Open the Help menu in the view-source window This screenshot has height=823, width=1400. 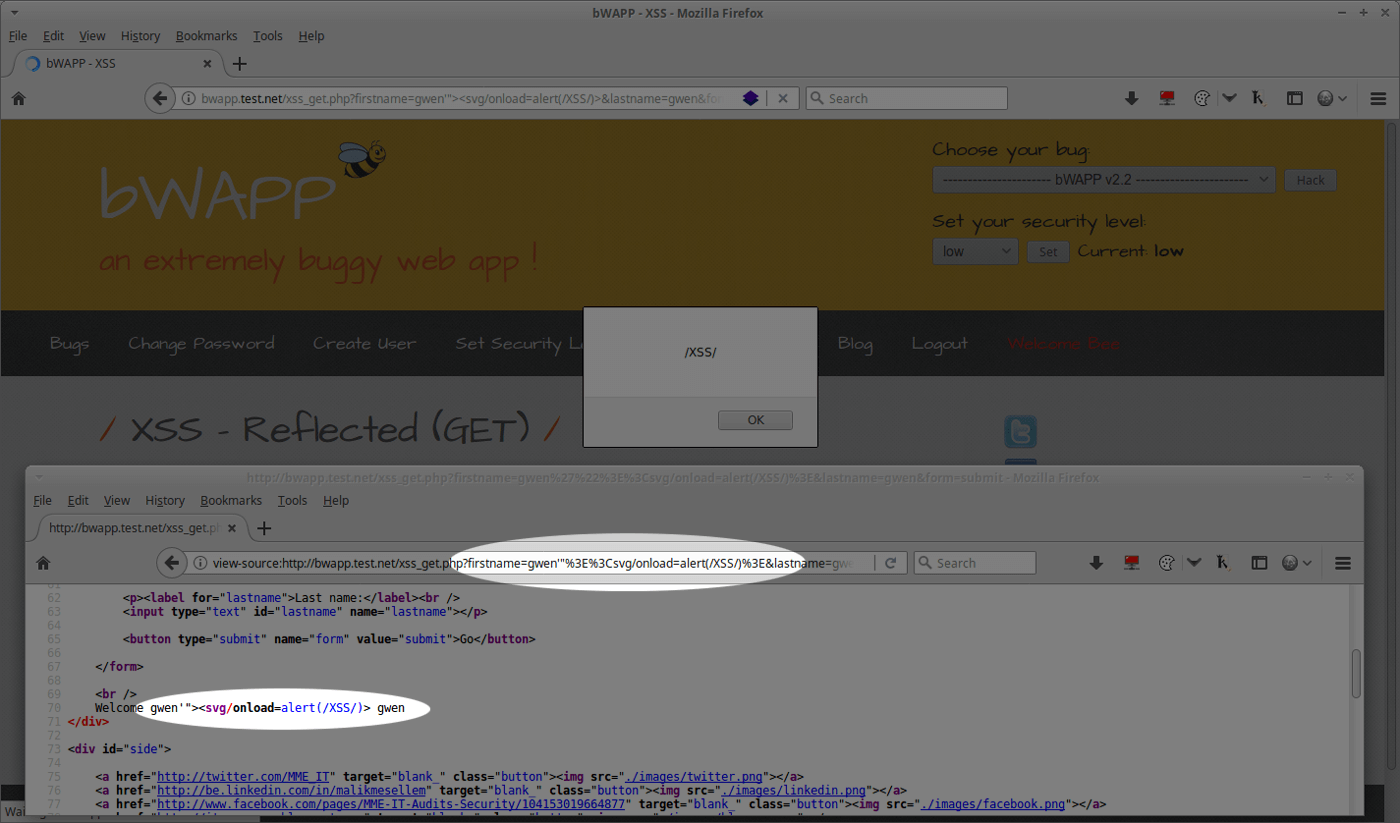(x=336, y=500)
